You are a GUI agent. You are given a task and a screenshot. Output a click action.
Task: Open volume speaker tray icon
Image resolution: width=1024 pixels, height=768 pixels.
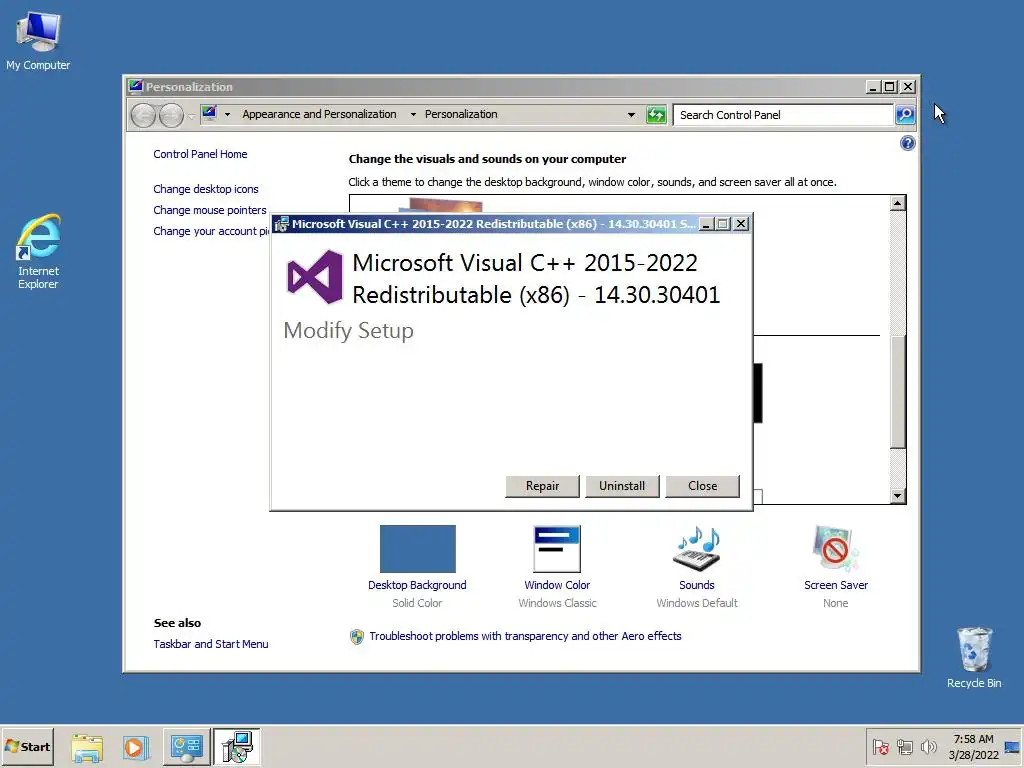click(928, 746)
